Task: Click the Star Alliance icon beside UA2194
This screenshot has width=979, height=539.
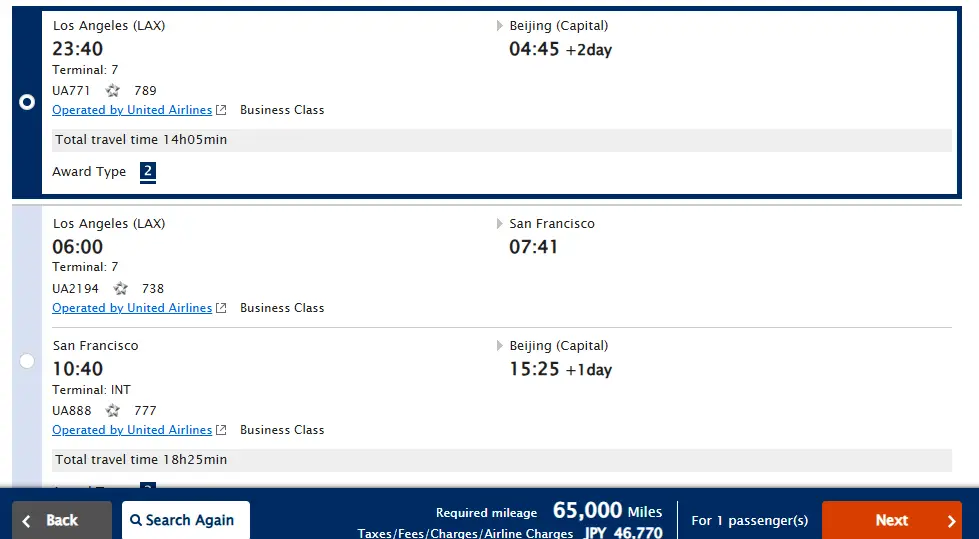Action: point(121,289)
